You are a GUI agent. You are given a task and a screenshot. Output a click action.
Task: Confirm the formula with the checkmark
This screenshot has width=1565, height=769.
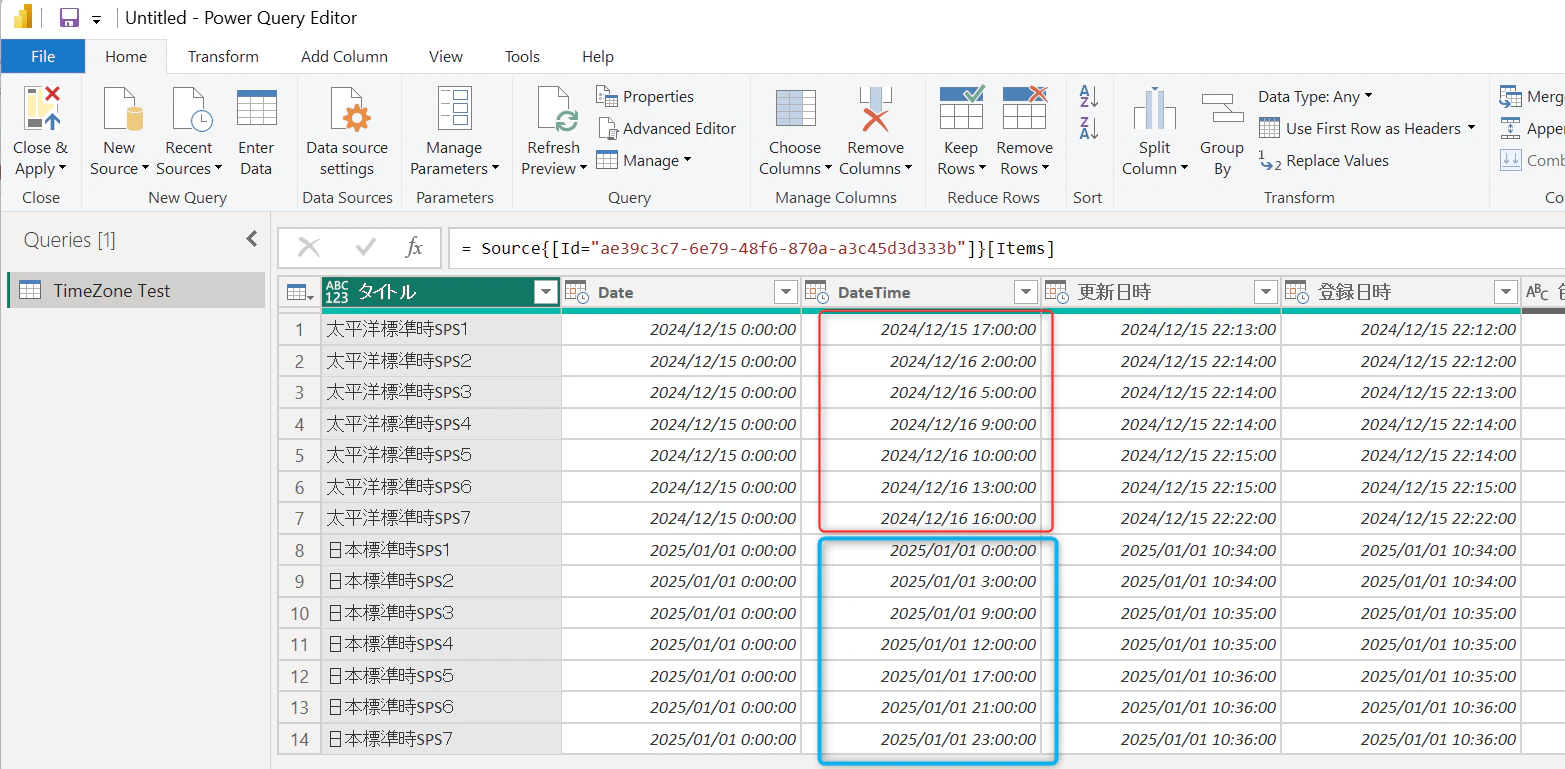point(365,247)
